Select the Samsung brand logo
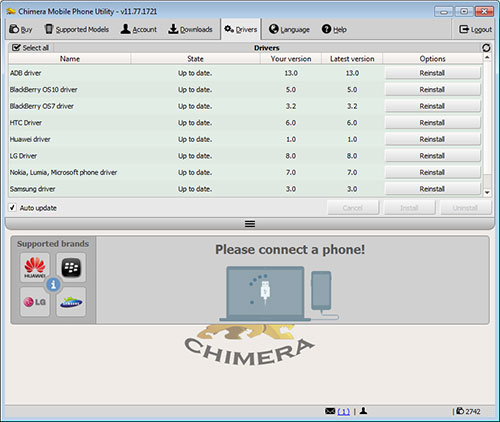 click(71, 302)
